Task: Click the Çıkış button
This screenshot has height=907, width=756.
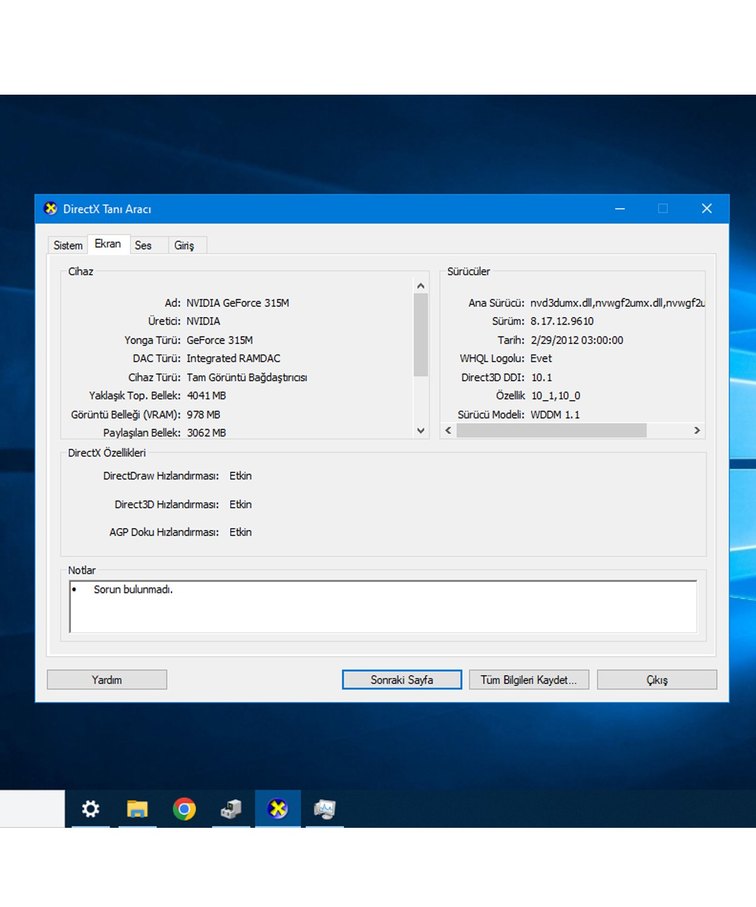Action: click(x=657, y=680)
